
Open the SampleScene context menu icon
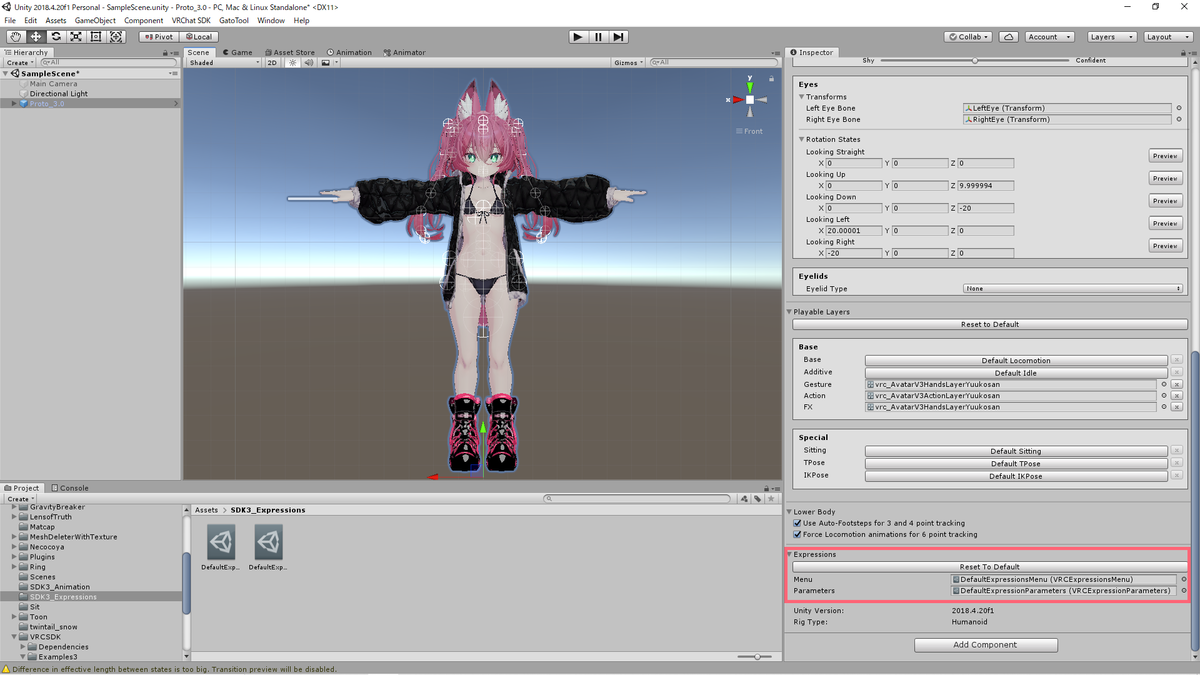point(174,74)
